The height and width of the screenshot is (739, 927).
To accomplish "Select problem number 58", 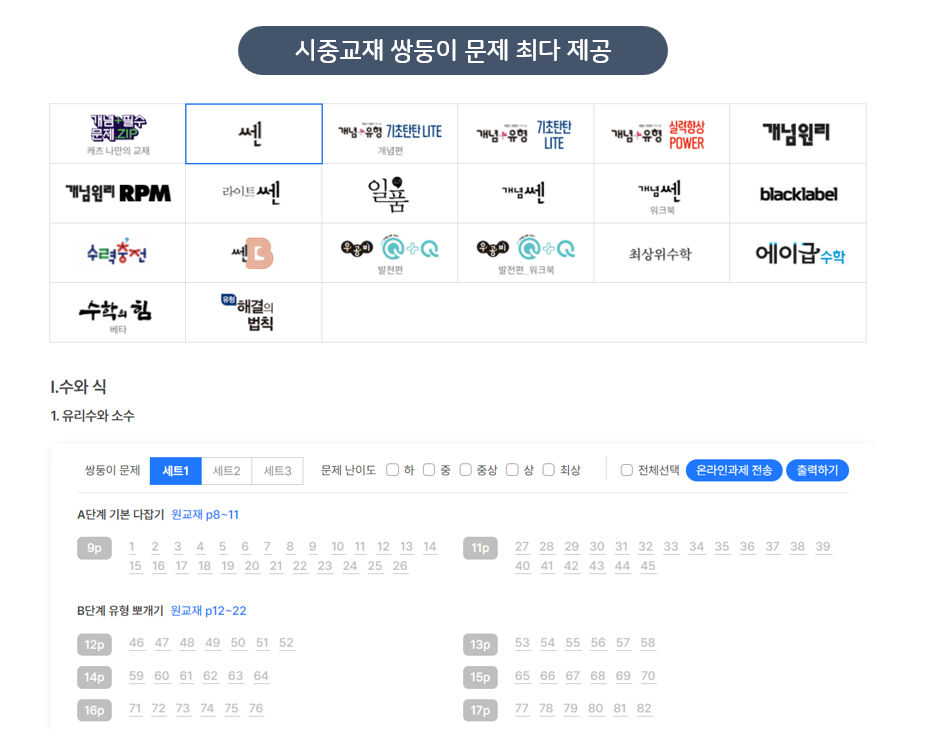I will click(648, 643).
